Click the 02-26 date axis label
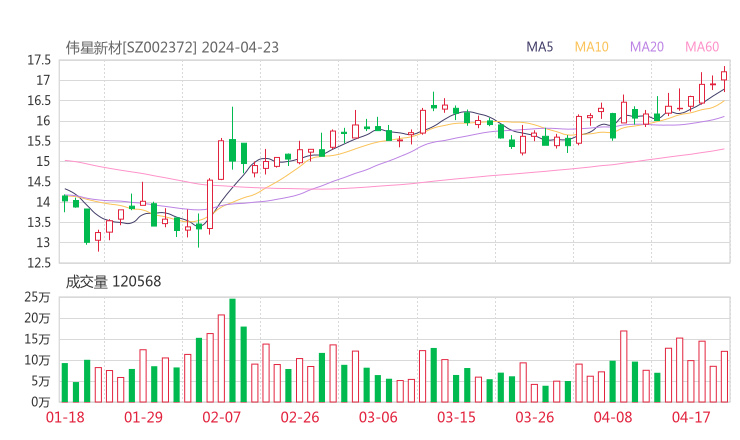 (300, 417)
